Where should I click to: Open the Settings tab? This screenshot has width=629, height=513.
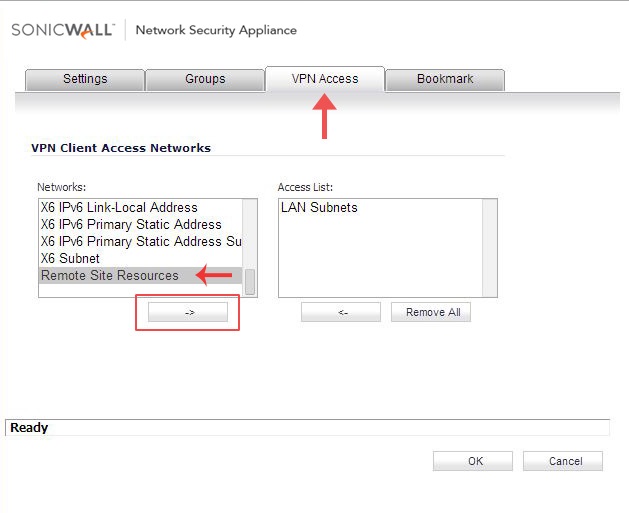[85, 79]
